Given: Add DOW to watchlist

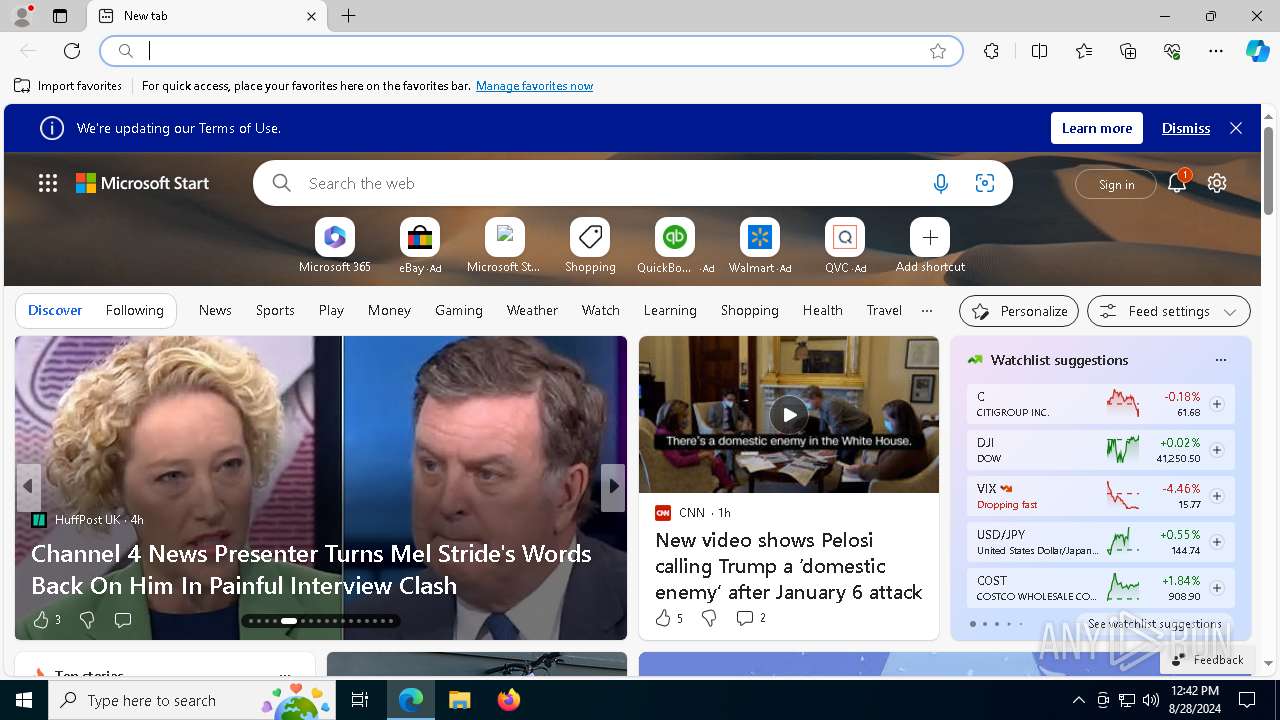Looking at the screenshot, I should tap(1217, 450).
